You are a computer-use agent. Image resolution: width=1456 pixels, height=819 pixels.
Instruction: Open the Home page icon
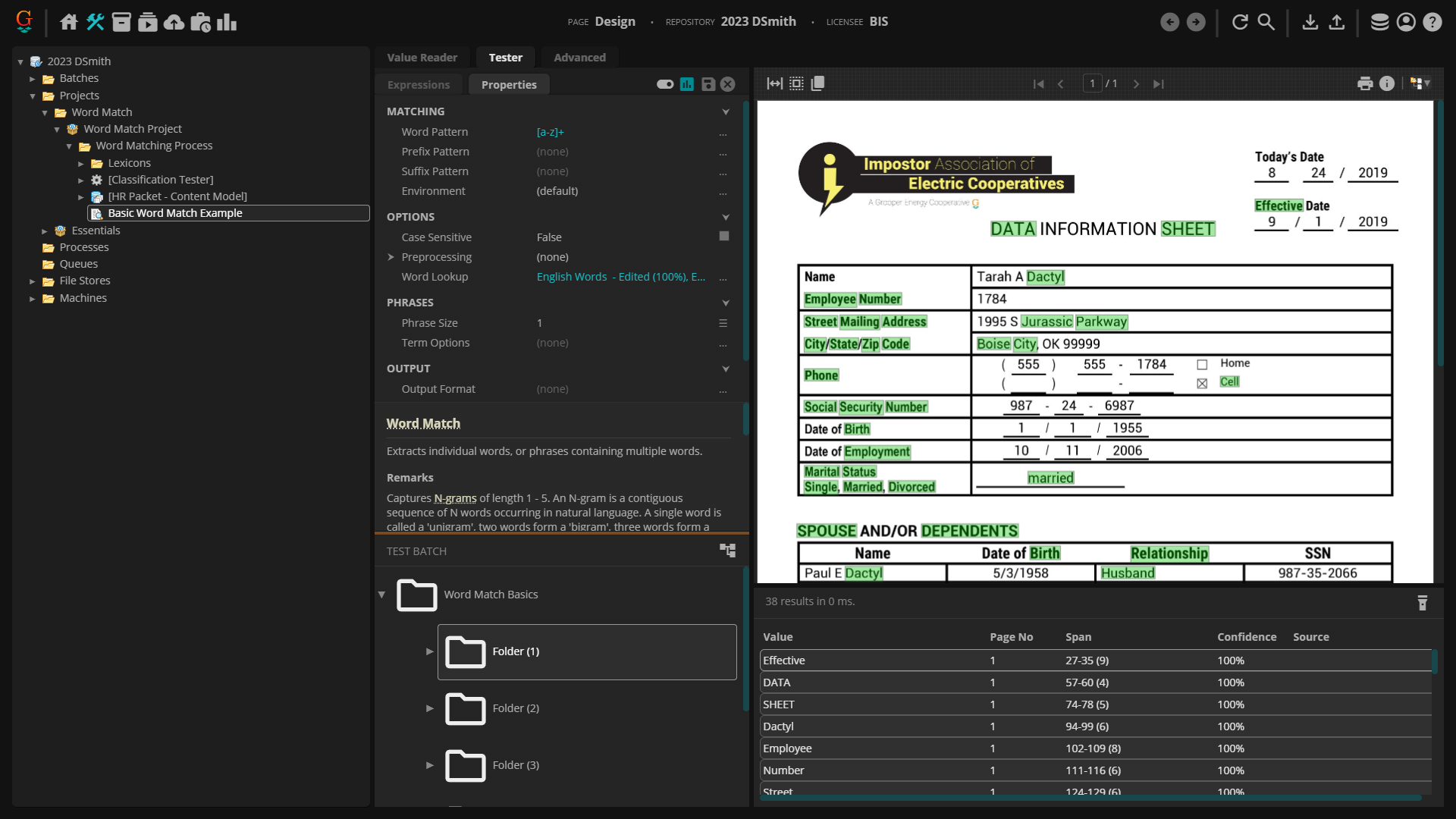pos(69,22)
